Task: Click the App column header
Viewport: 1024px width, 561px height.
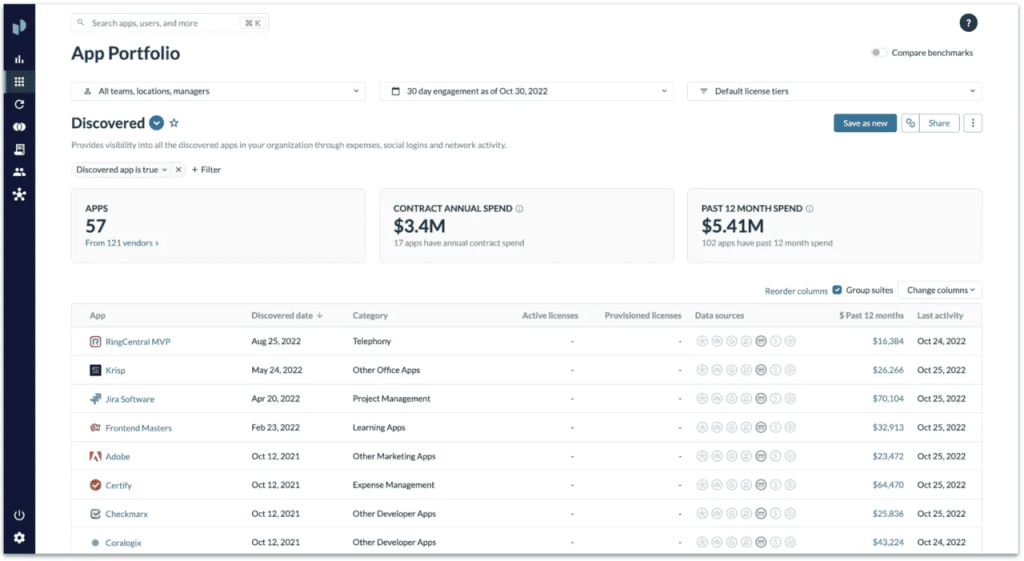Action: tap(97, 315)
